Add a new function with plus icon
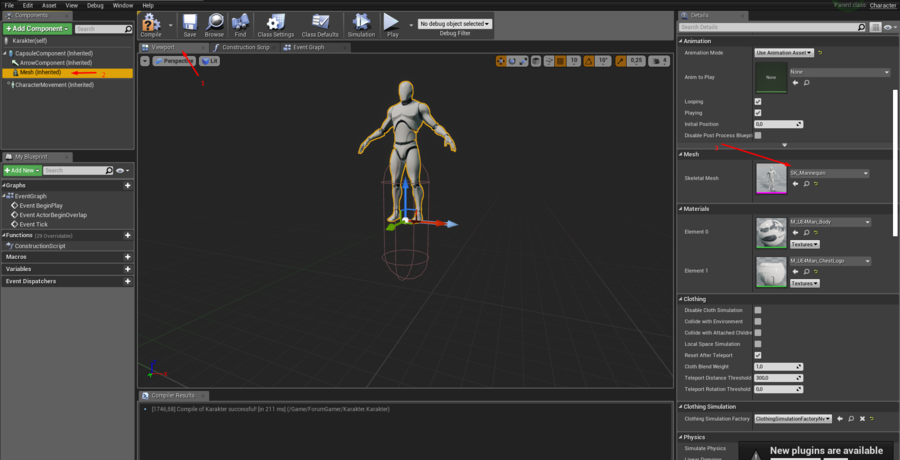This screenshot has height=460, width=900. 127,235
